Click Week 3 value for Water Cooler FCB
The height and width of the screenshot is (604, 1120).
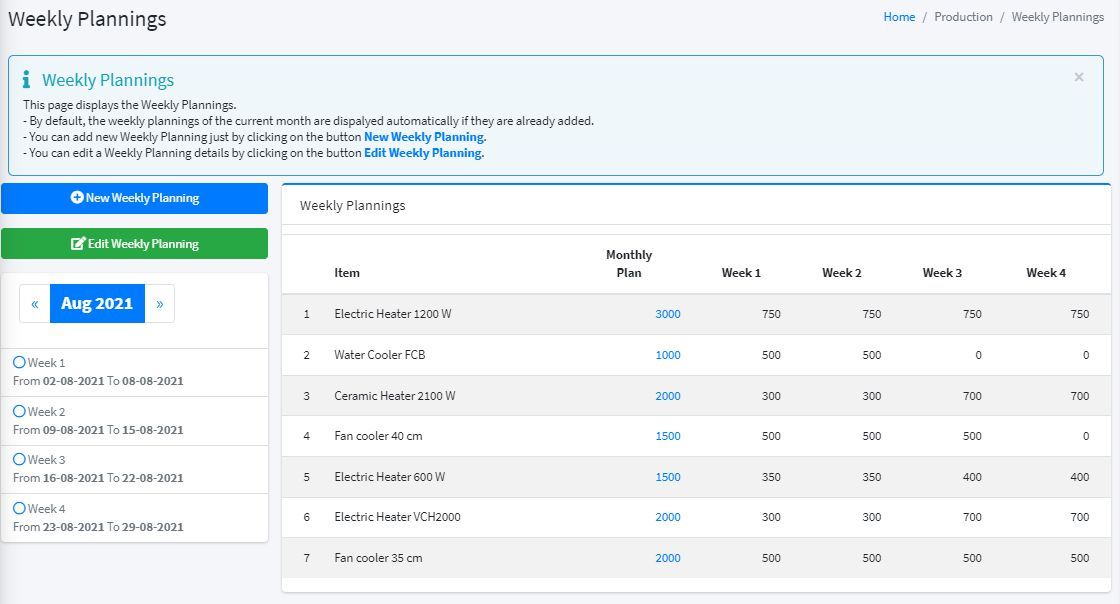(x=978, y=355)
